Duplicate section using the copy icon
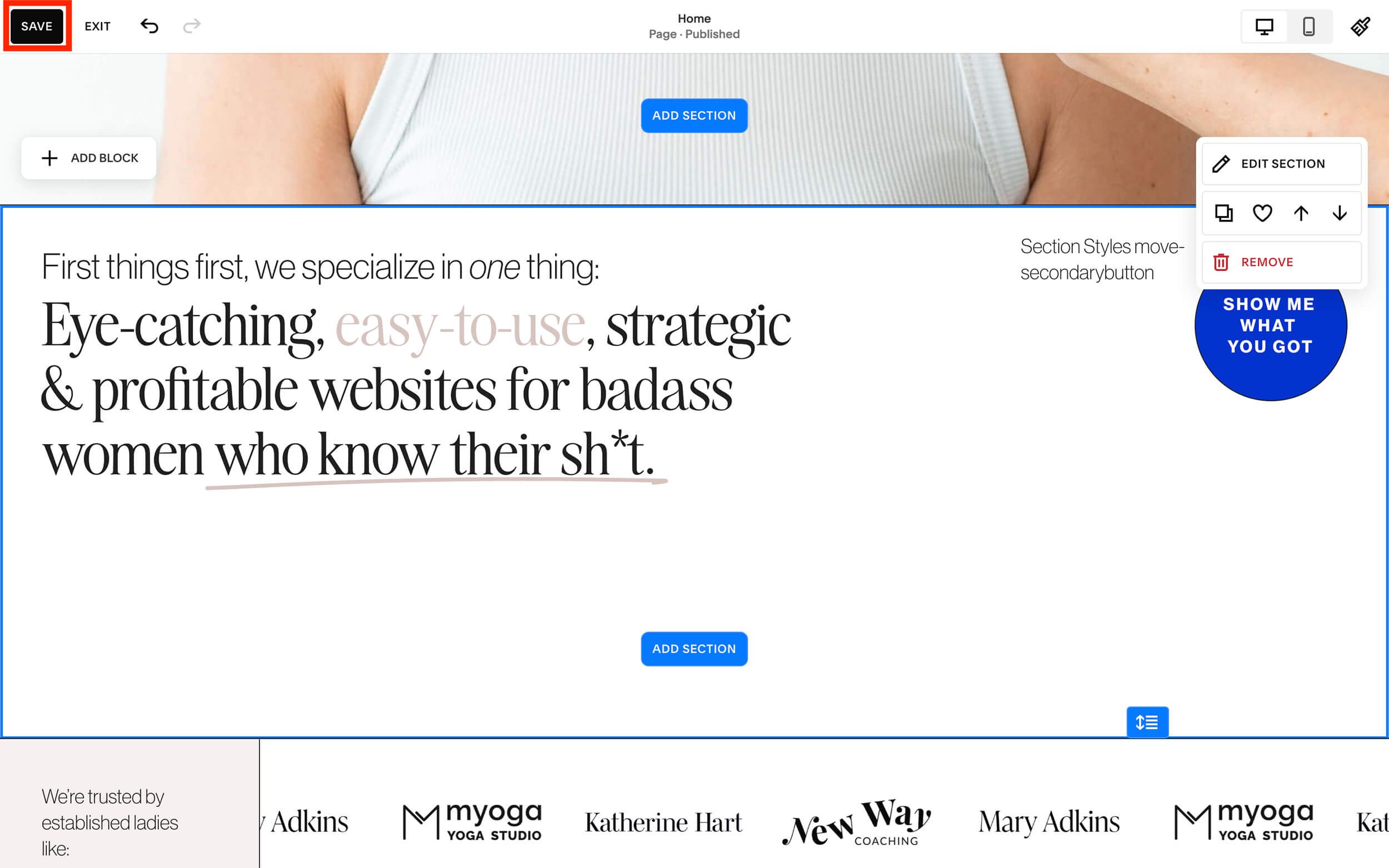 tap(1223, 213)
